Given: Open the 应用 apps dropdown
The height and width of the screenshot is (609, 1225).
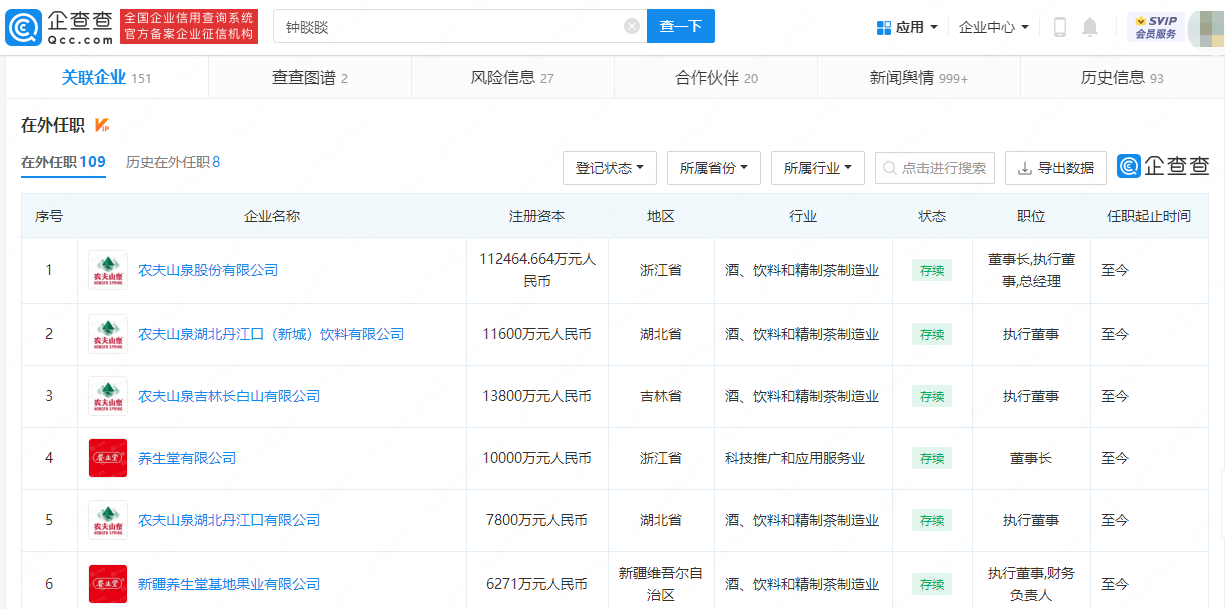Looking at the screenshot, I should (x=907, y=27).
